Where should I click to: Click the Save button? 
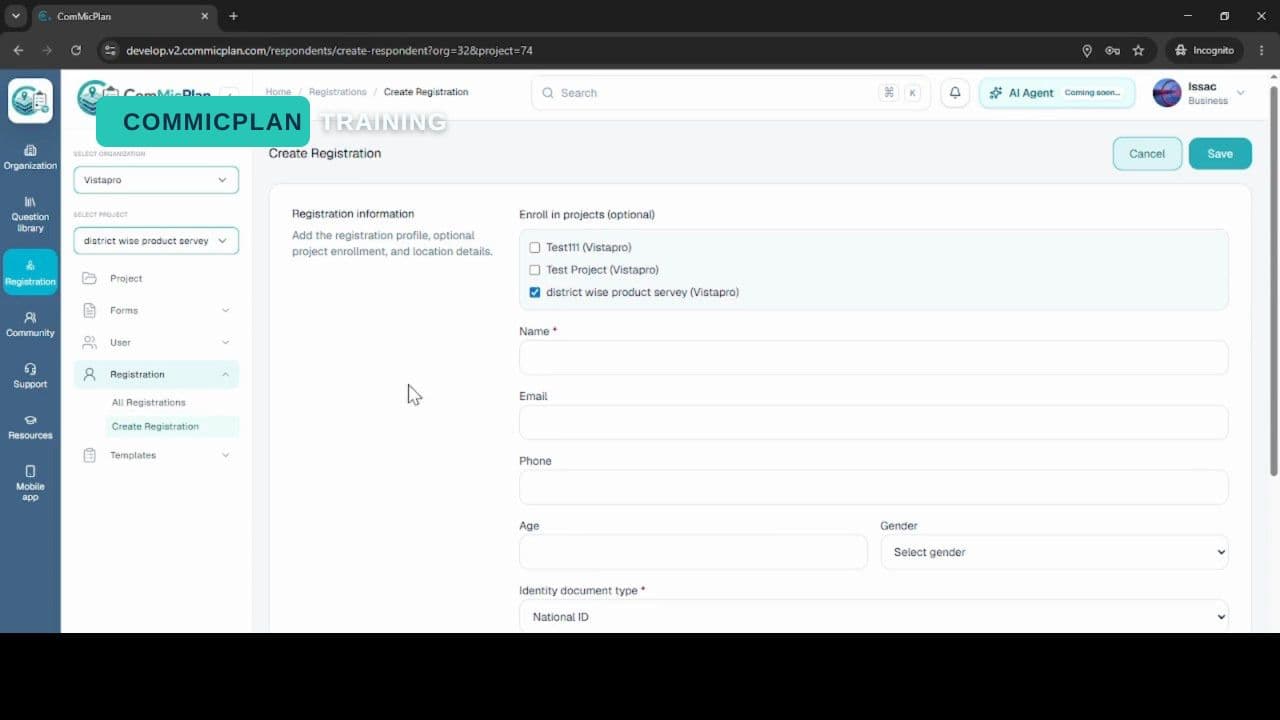point(1220,154)
